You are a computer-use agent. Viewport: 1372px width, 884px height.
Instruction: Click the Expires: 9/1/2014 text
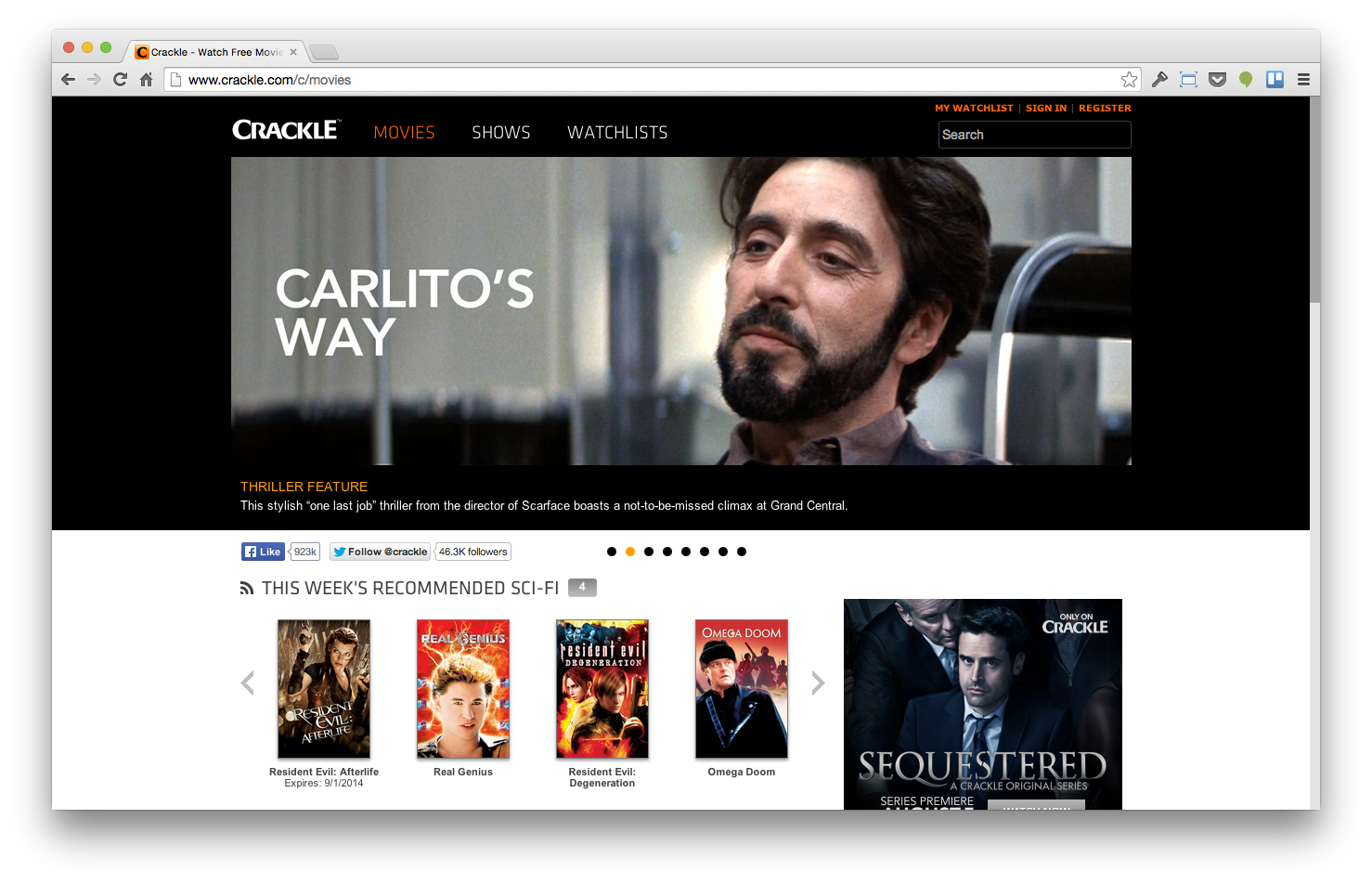tap(324, 784)
